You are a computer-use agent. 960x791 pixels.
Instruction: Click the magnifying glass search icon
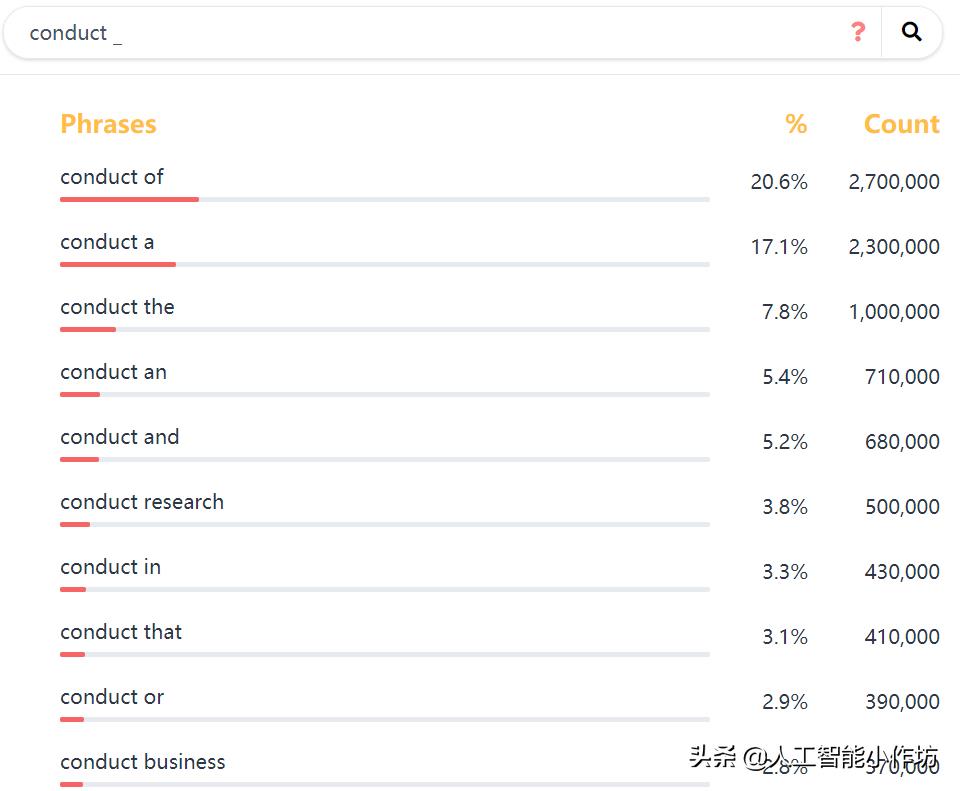click(x=911, y=33)
